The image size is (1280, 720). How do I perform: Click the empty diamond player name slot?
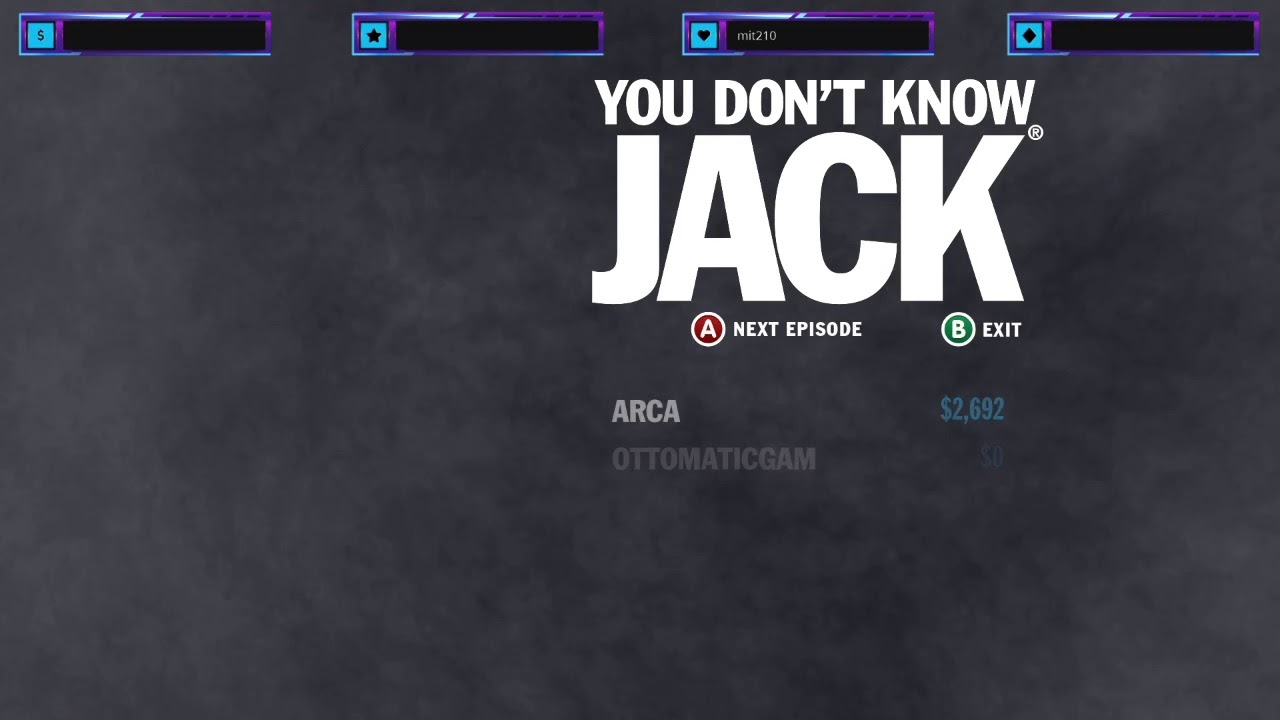tap(1153, 35)
